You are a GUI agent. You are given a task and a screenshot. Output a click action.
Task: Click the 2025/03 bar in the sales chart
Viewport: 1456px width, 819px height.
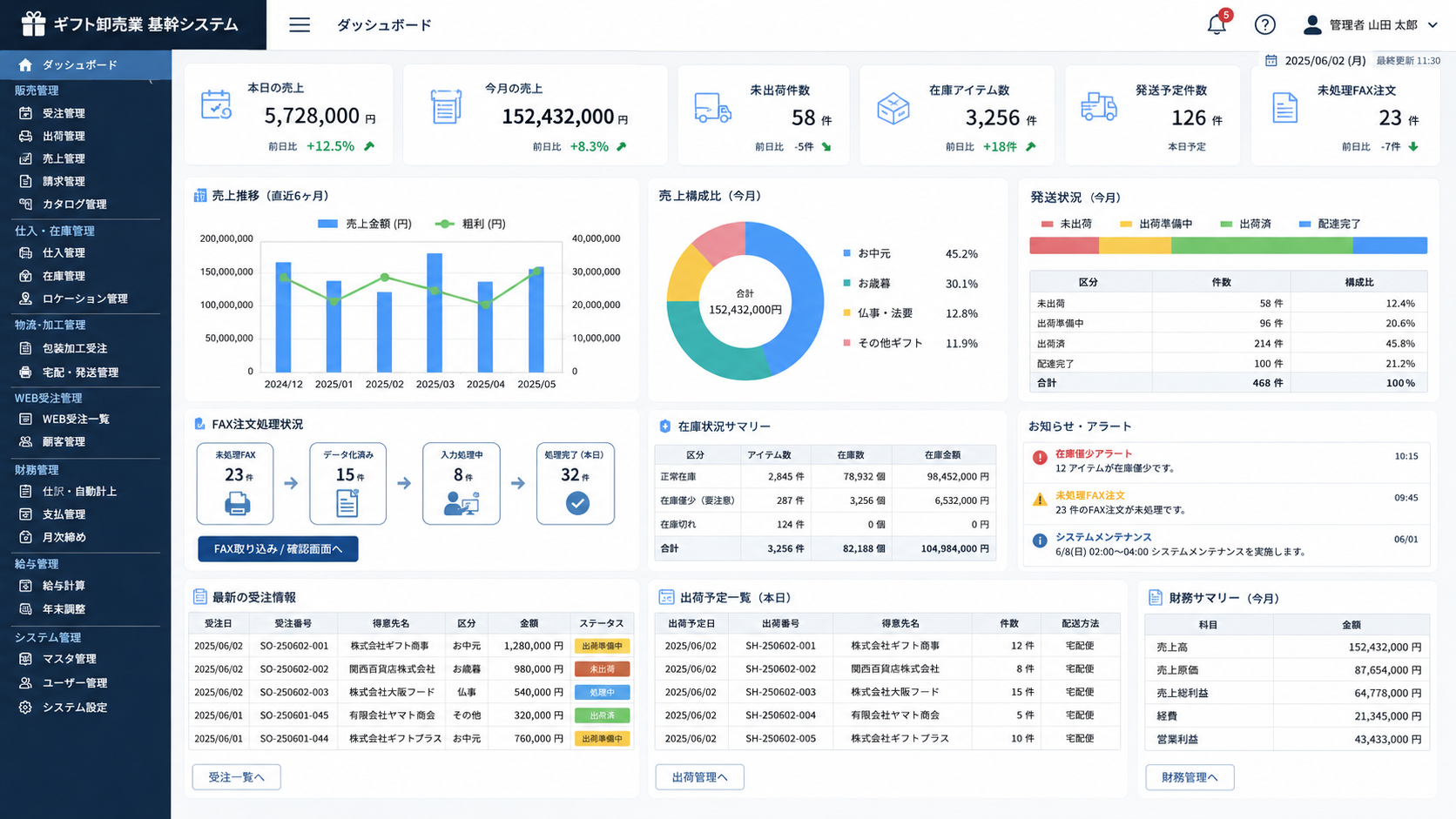[435, 312]
